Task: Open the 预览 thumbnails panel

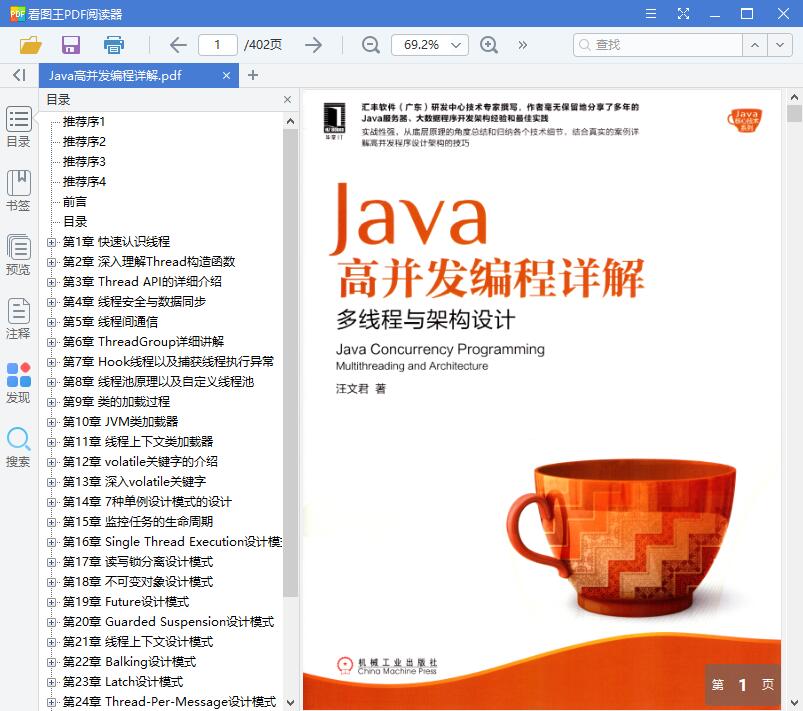Action: click(x=18, y=255)
